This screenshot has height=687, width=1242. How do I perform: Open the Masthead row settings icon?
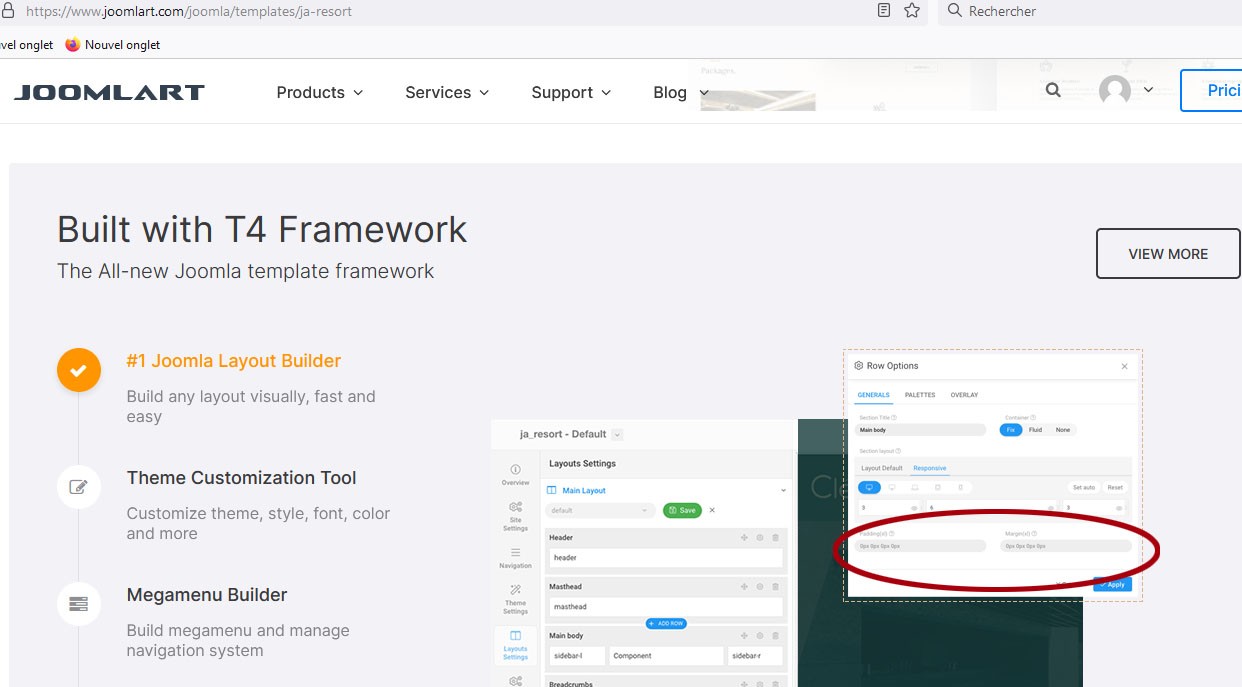(x=760, y=586)
